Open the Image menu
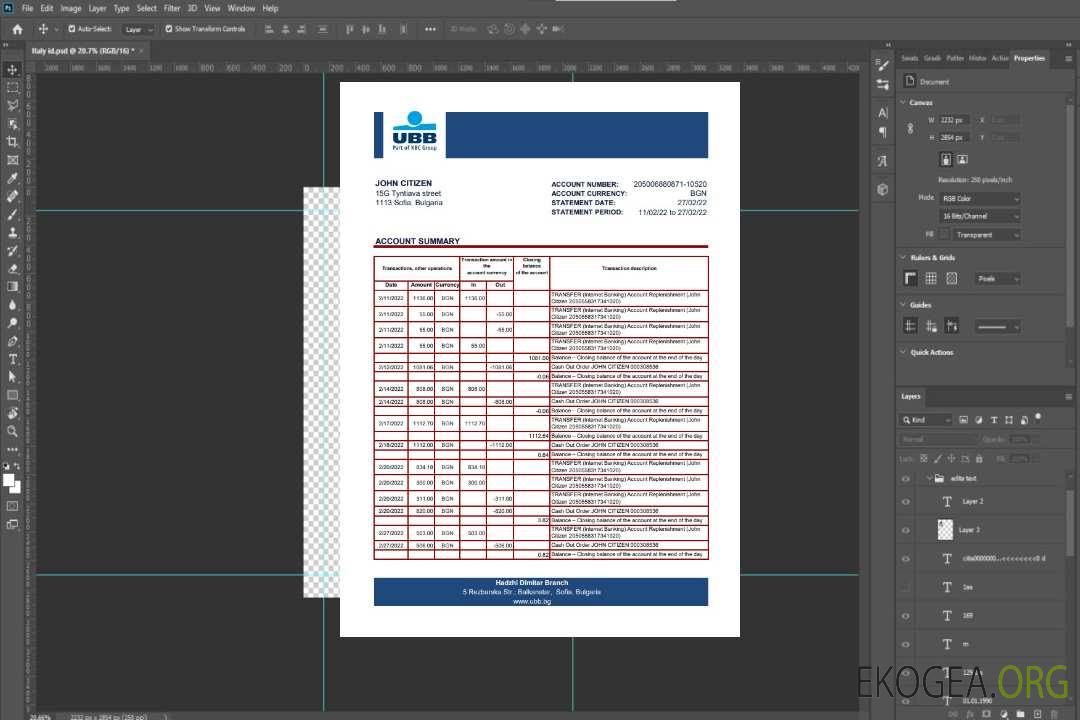1080x720 pixels. 71,8
